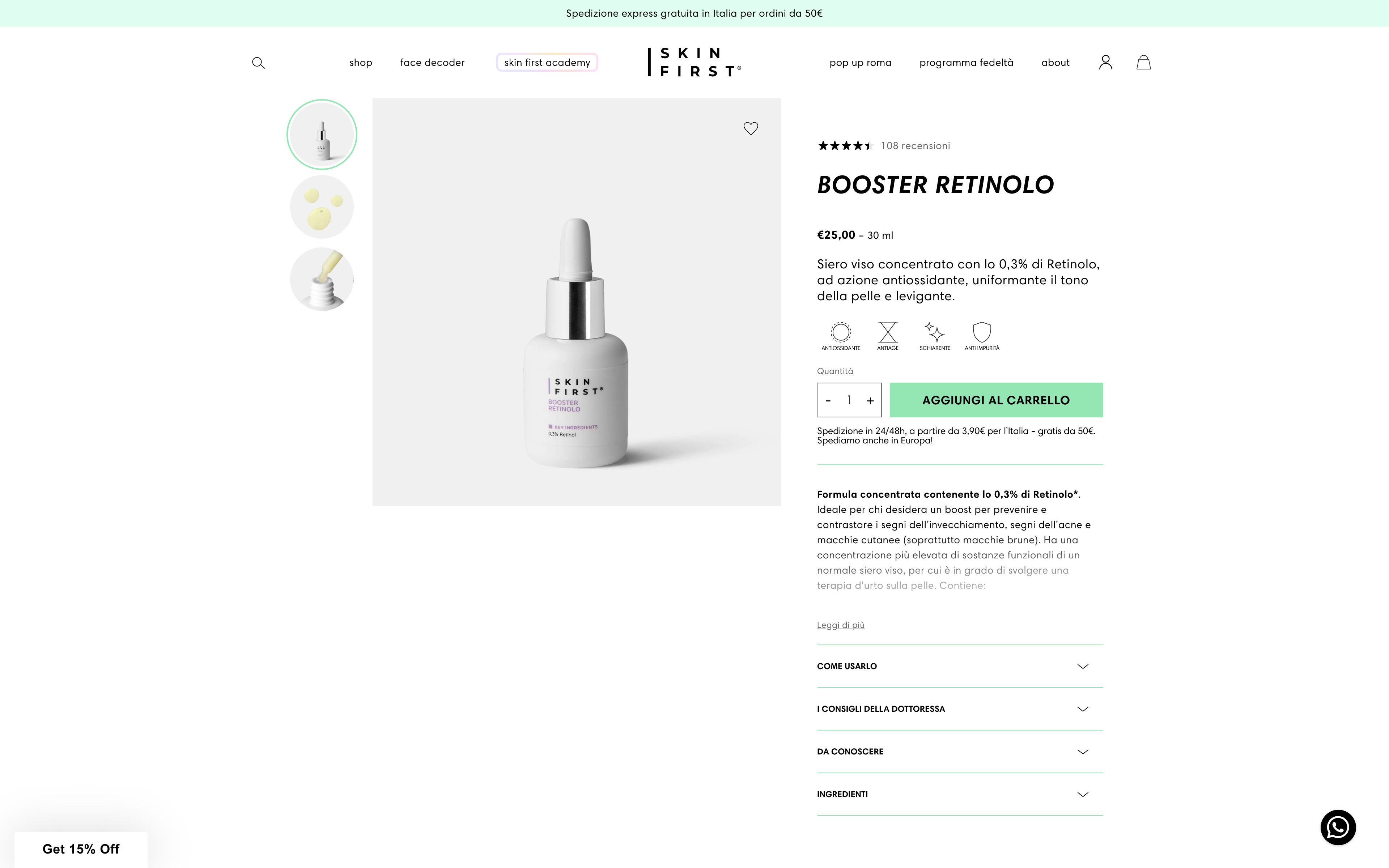This screenshot has width=1389, height=868.
Task: Click the Schiarente sparkle icon
Action: (934, 332)
